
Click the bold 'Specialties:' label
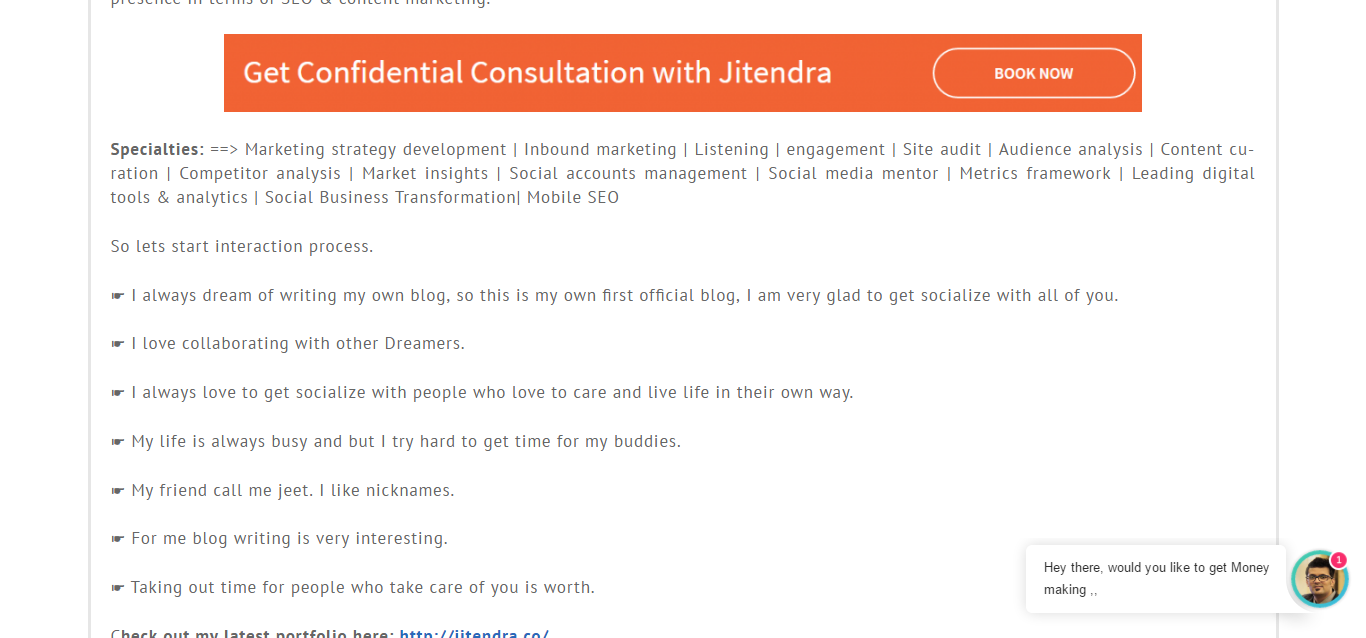(157, 149)
